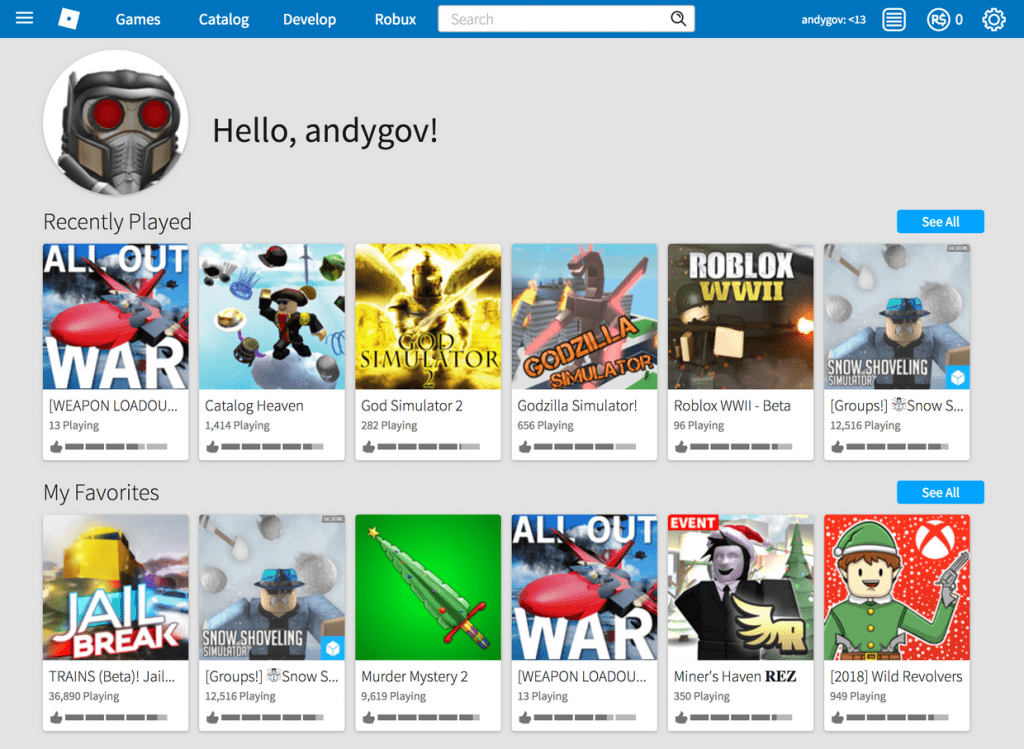Click the My Favorites heading

pyautogui.click(x=101, y=492)
